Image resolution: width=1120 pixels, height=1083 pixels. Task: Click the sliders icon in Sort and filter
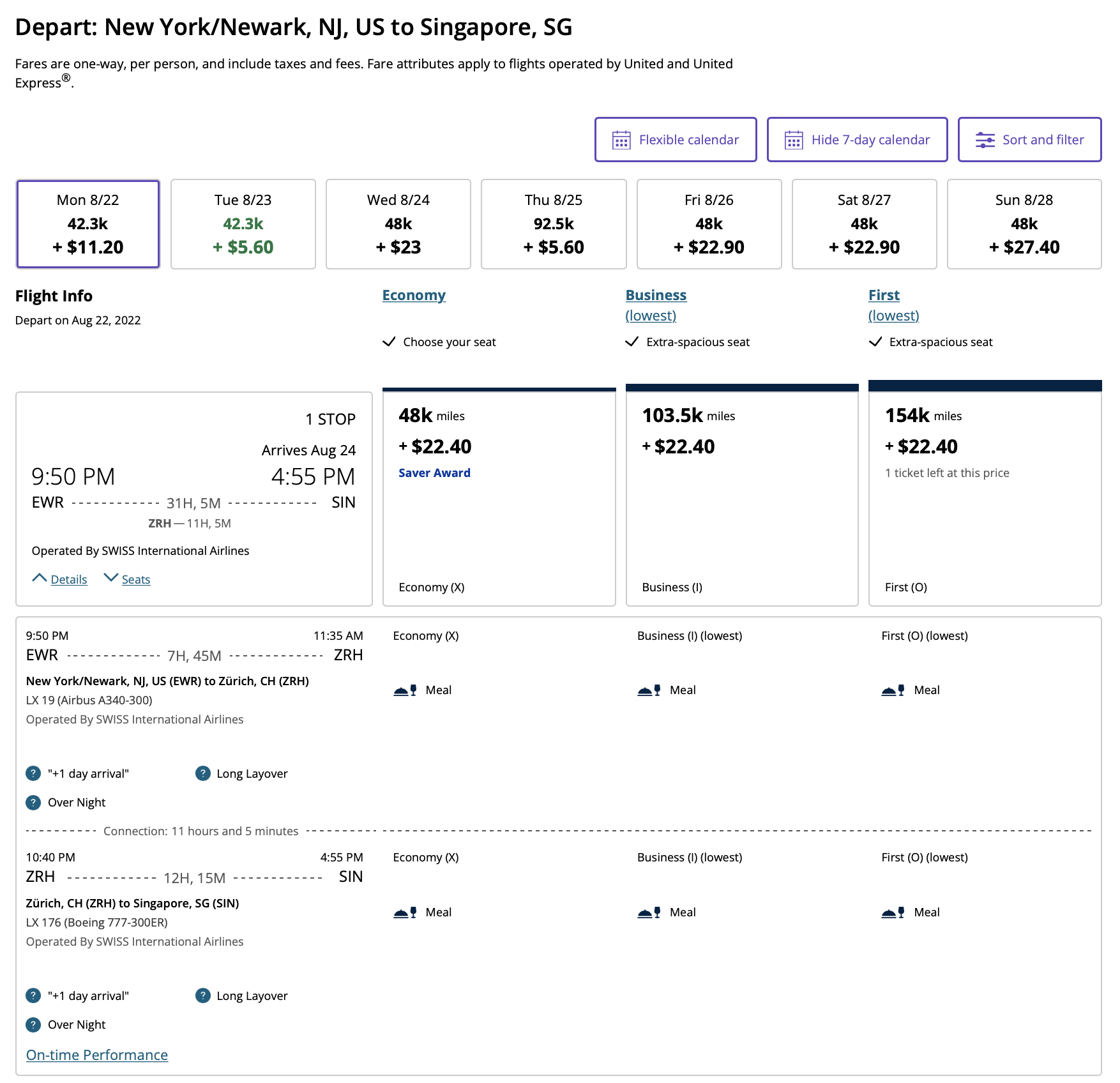coord(985,140)
